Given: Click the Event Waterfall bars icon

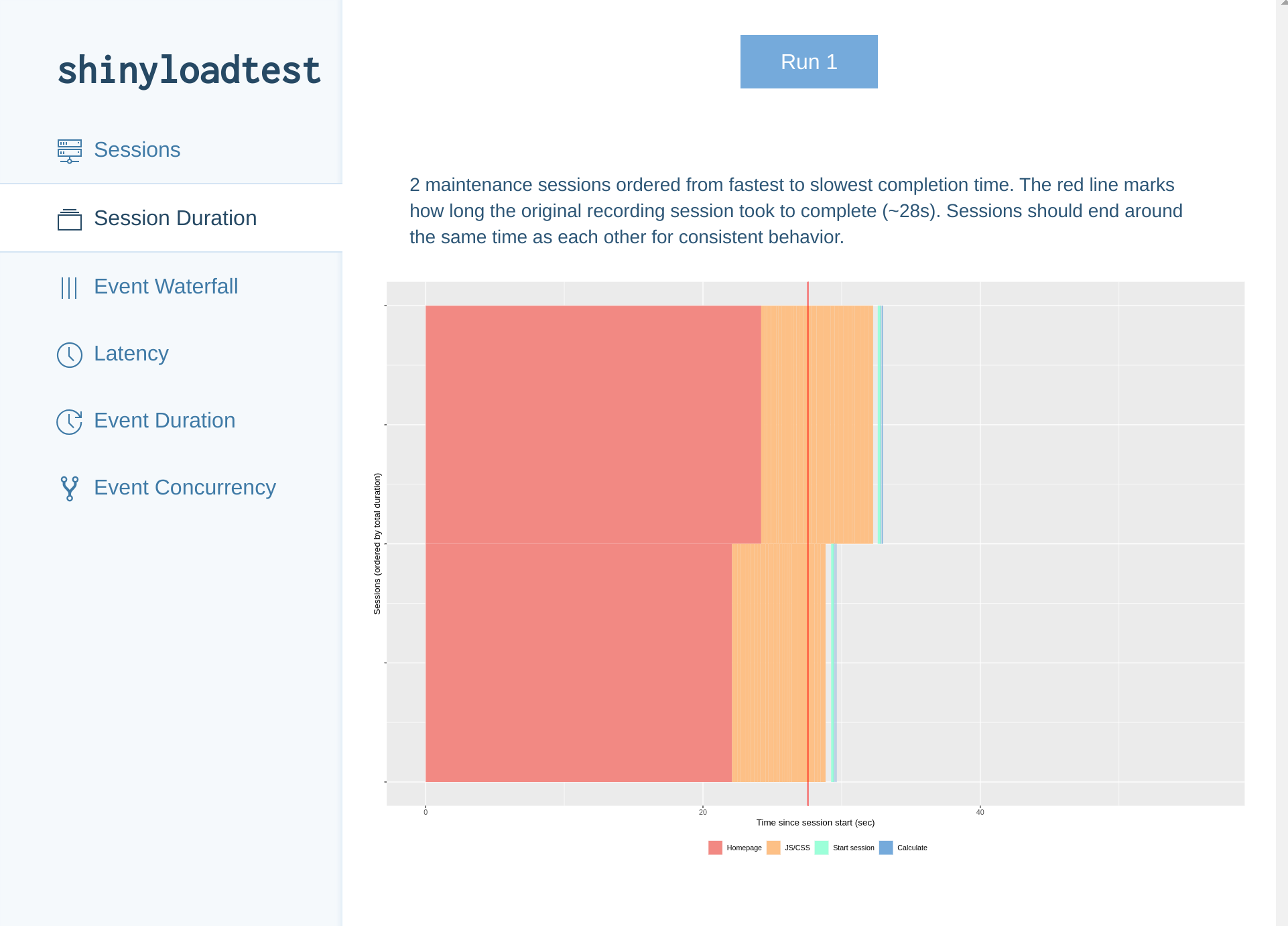Looking at the screenshot, I should pos(69,287).
